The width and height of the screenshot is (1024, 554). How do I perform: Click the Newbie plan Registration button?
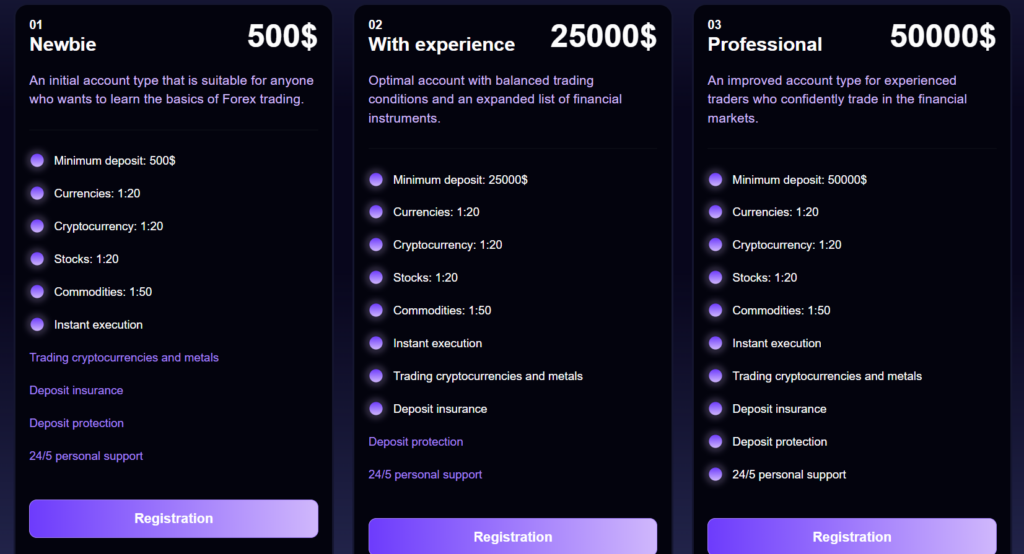click(x=173, y=518)
